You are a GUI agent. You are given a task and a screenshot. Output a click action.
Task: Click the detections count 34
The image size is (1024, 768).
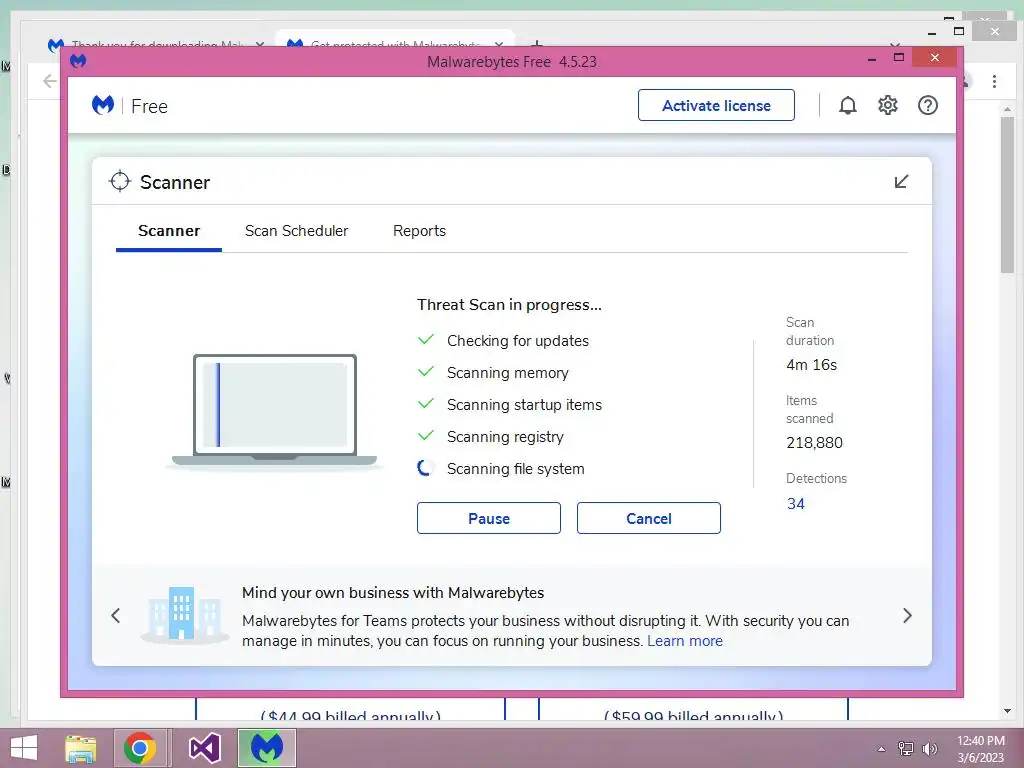pyautogui.click(x=795, y=504)
